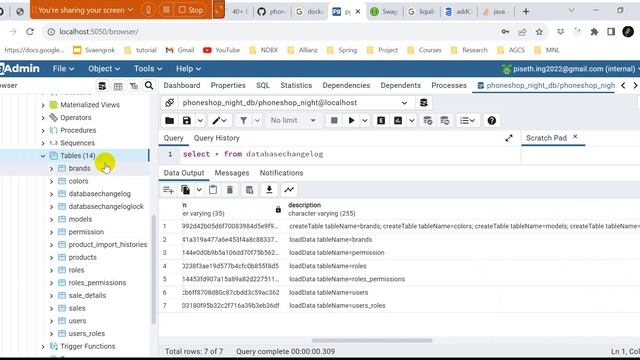Viewport: 640px width, 360px height.
Task: Open the Graph Visualiser line chart icon
Action: point(289,190)
